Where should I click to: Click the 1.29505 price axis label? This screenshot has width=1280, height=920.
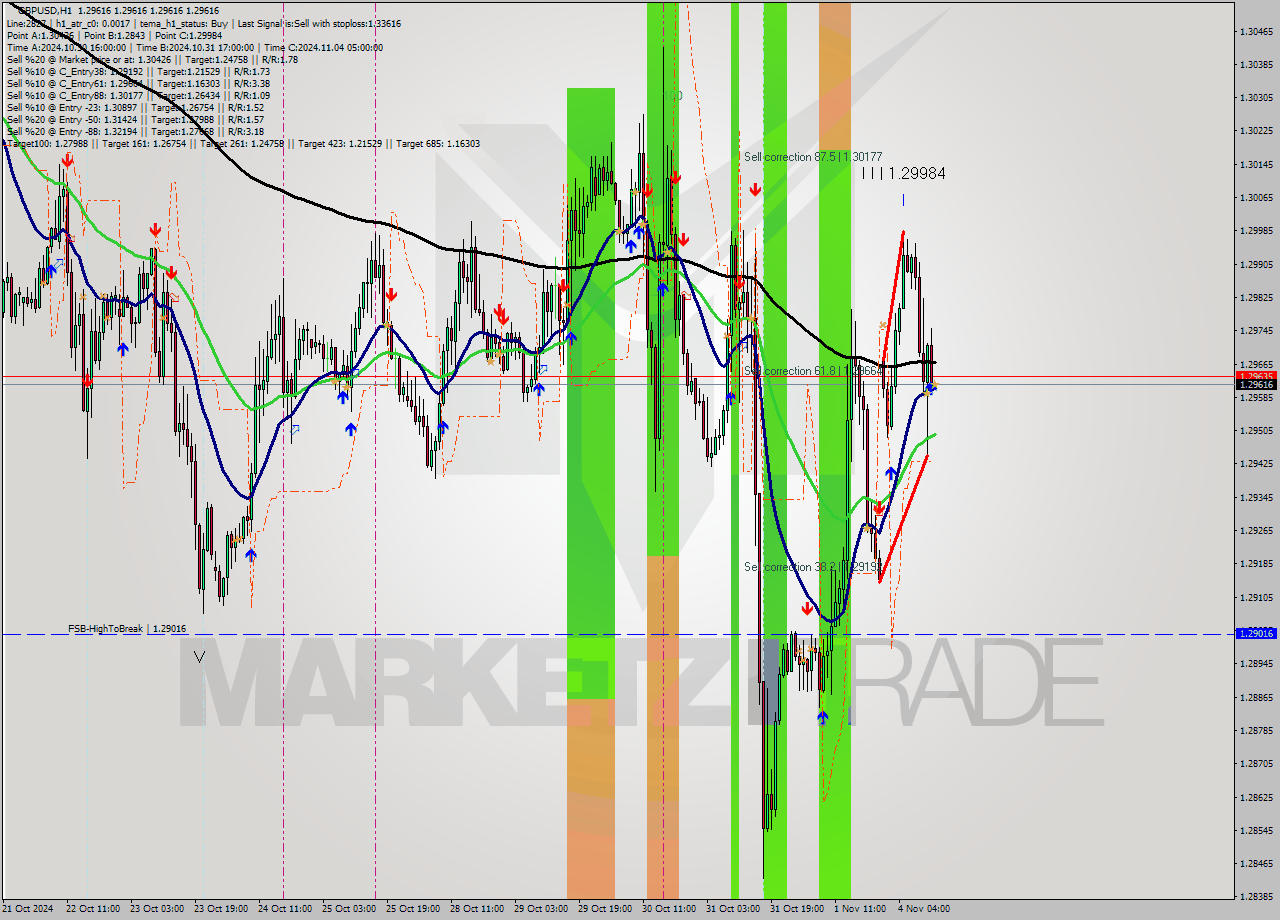[1256, 431]
